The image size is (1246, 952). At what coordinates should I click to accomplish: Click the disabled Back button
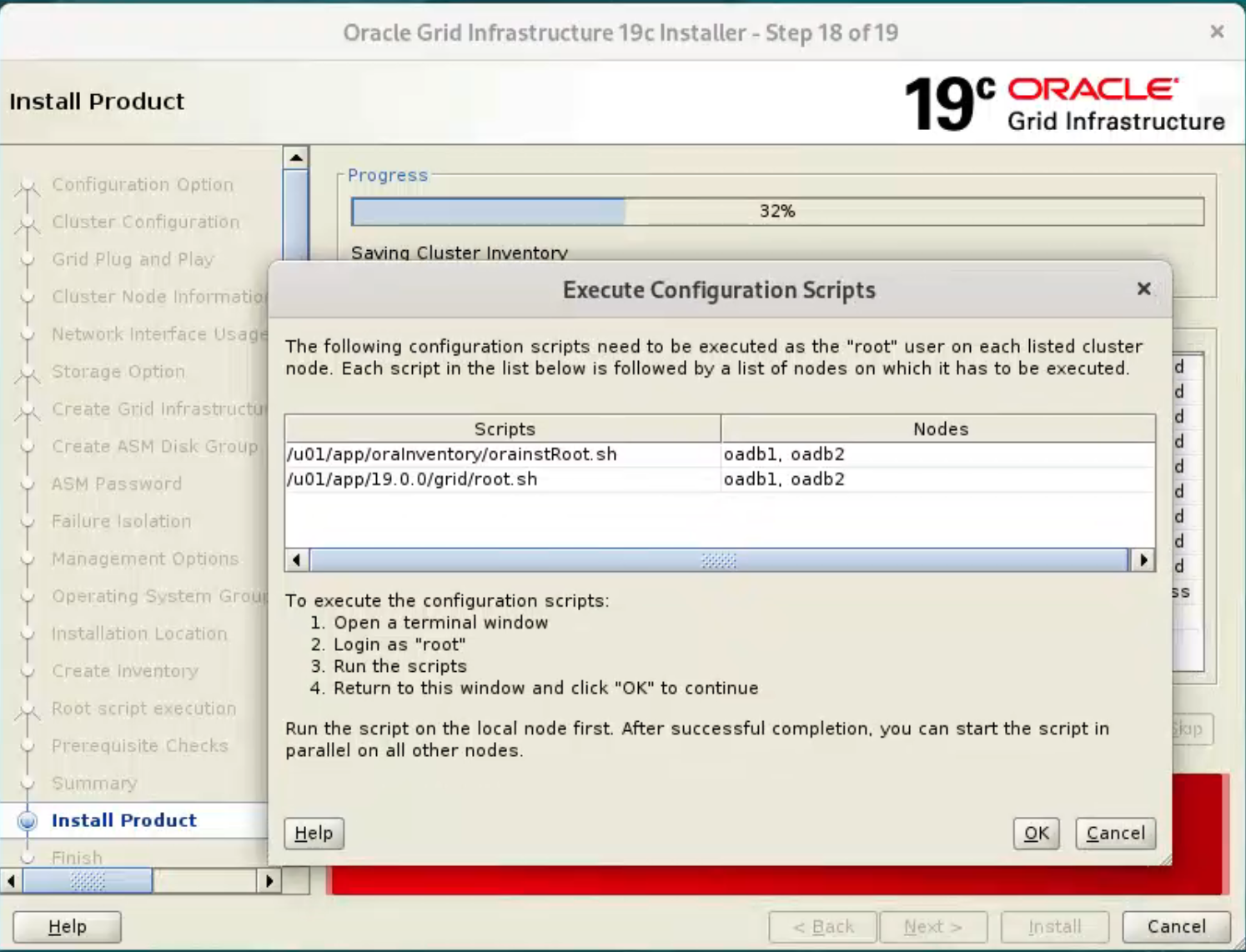(x=822, y=926)
